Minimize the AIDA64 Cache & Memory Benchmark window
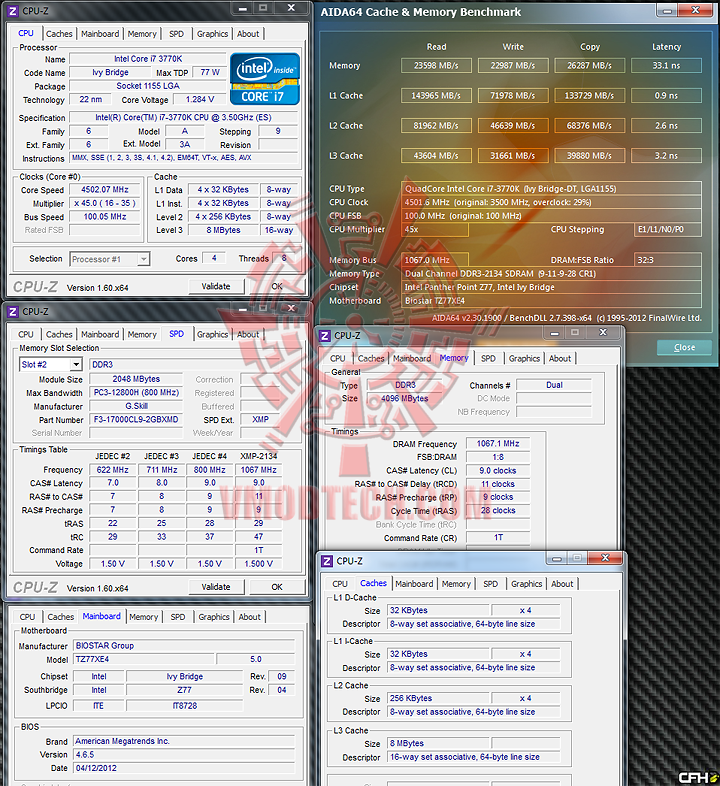The height and width of the screenshot is (786, 720). tap(667, 10)
